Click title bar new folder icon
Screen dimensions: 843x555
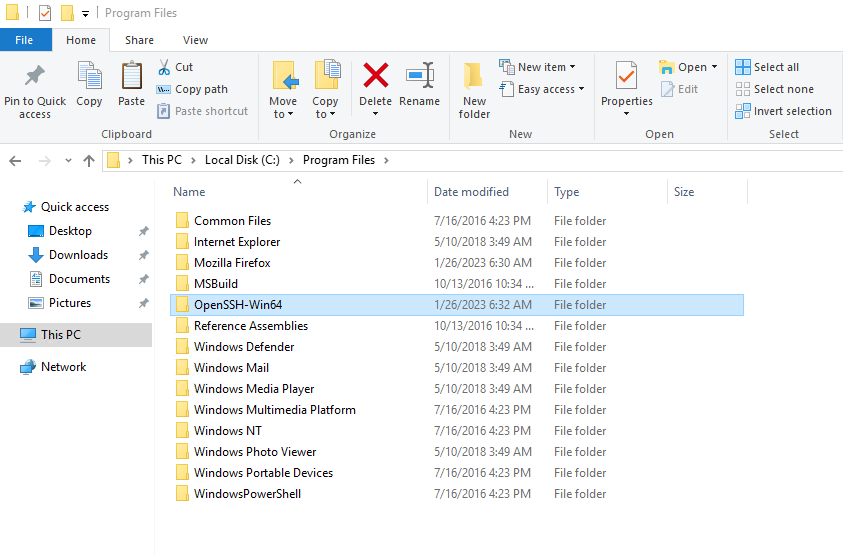67,13
